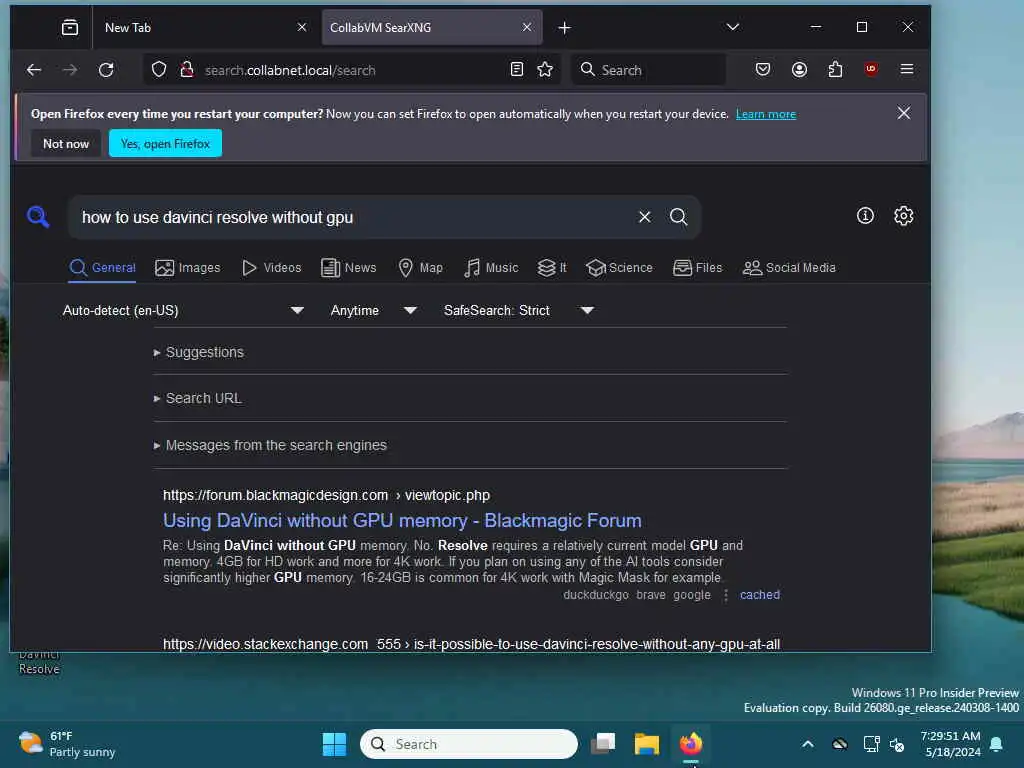Viewport: 1024px width, 768px height.
Task: Click the taskbar Search box
Action: [469, 744]
